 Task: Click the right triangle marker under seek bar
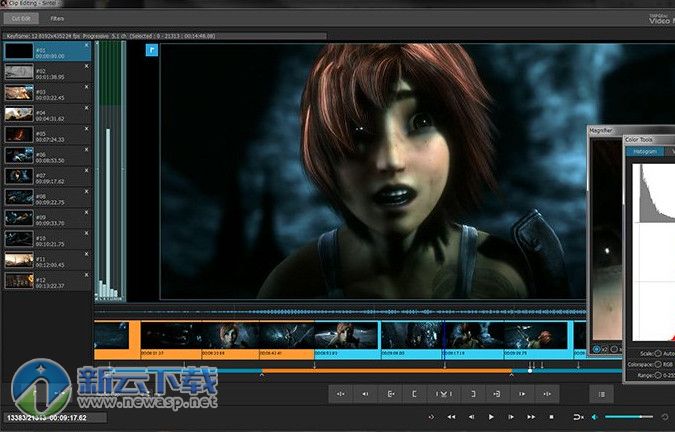coord(511,375)
